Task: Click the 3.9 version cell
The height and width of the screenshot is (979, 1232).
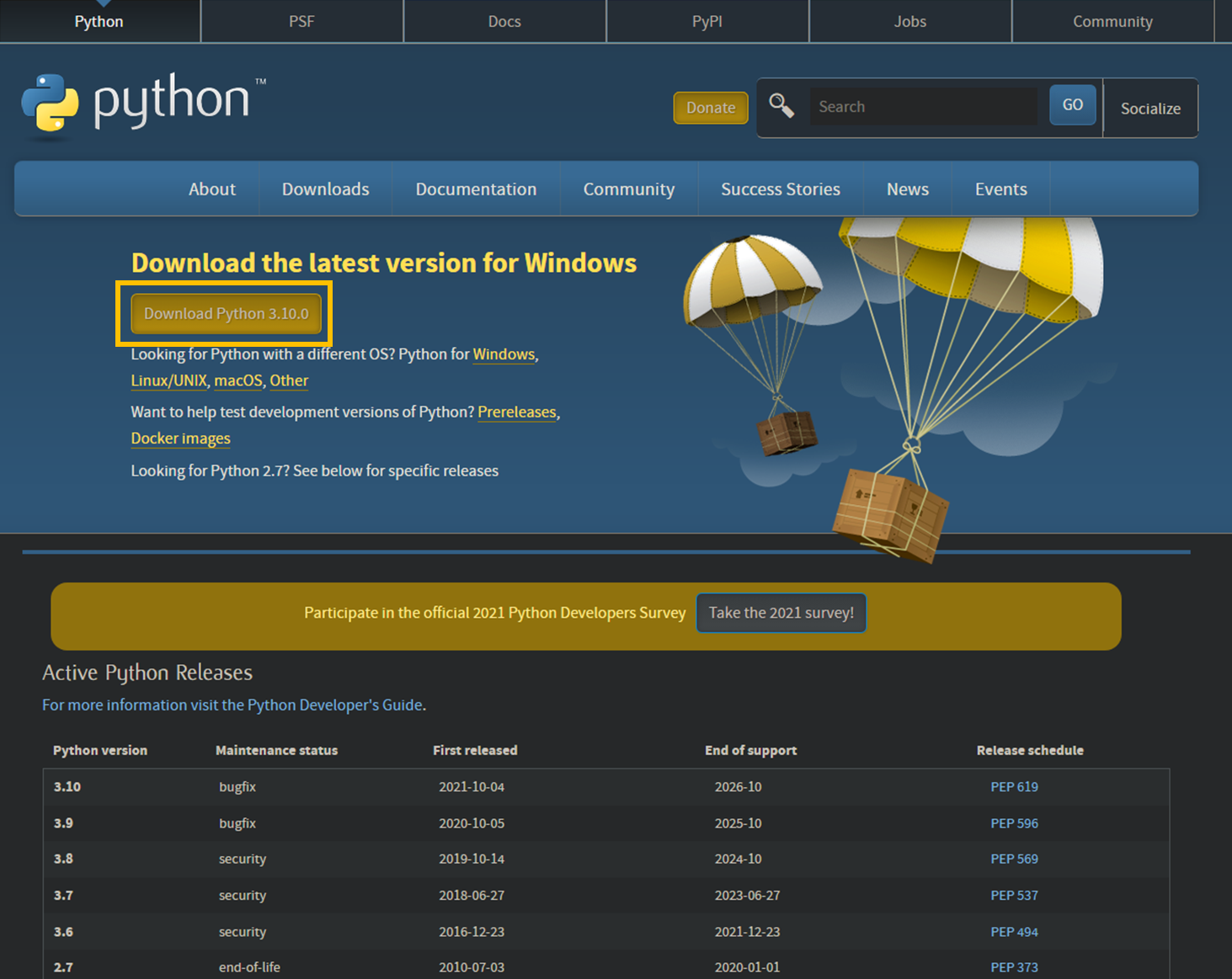Action: [x=63, y=823]
